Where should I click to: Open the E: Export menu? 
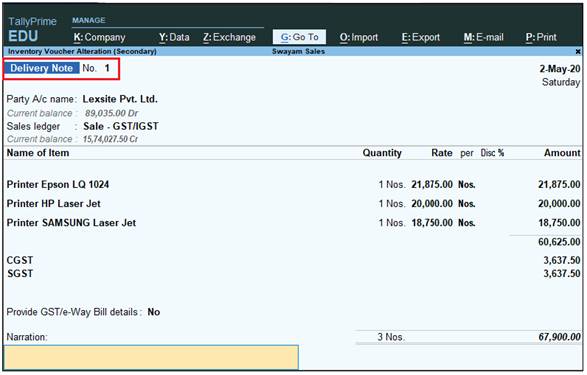pos(421,37)
